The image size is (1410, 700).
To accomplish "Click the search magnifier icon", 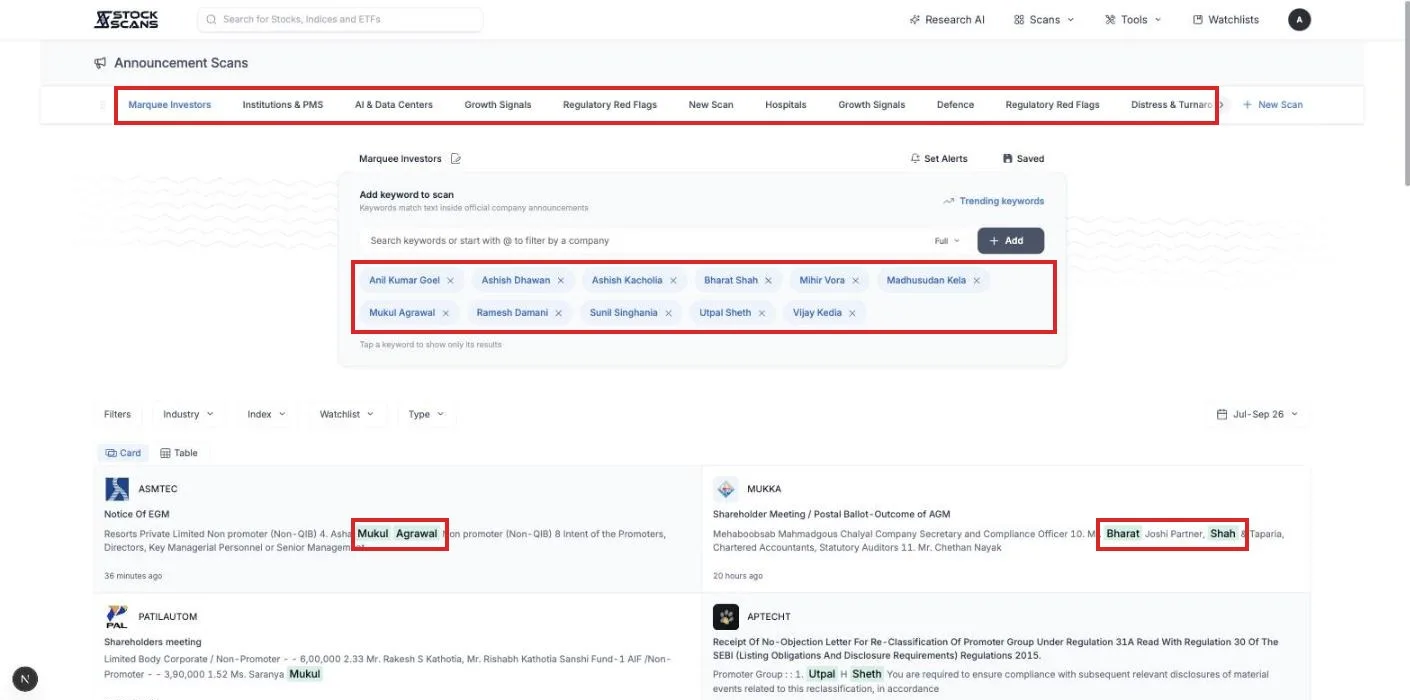I will click(212, 19).
